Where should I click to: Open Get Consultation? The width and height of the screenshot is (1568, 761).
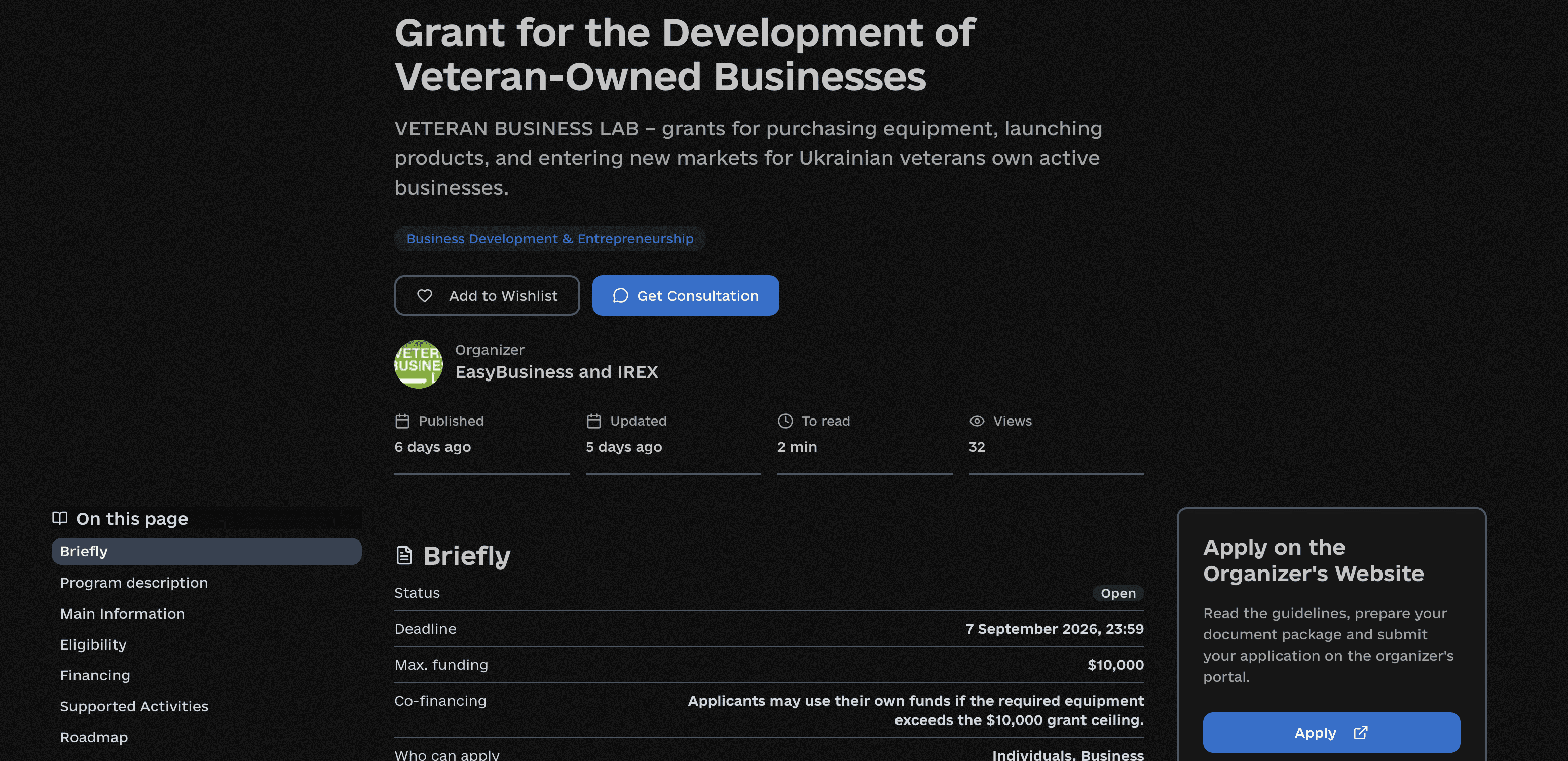685,296
